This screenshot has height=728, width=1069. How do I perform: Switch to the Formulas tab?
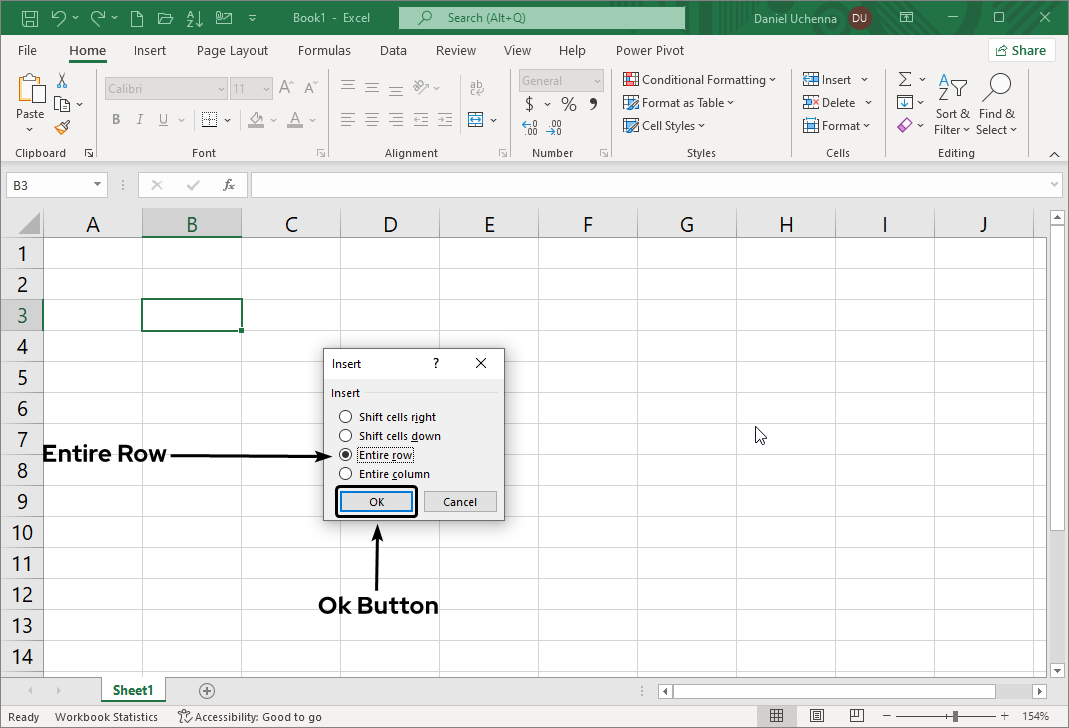[324, 50]
